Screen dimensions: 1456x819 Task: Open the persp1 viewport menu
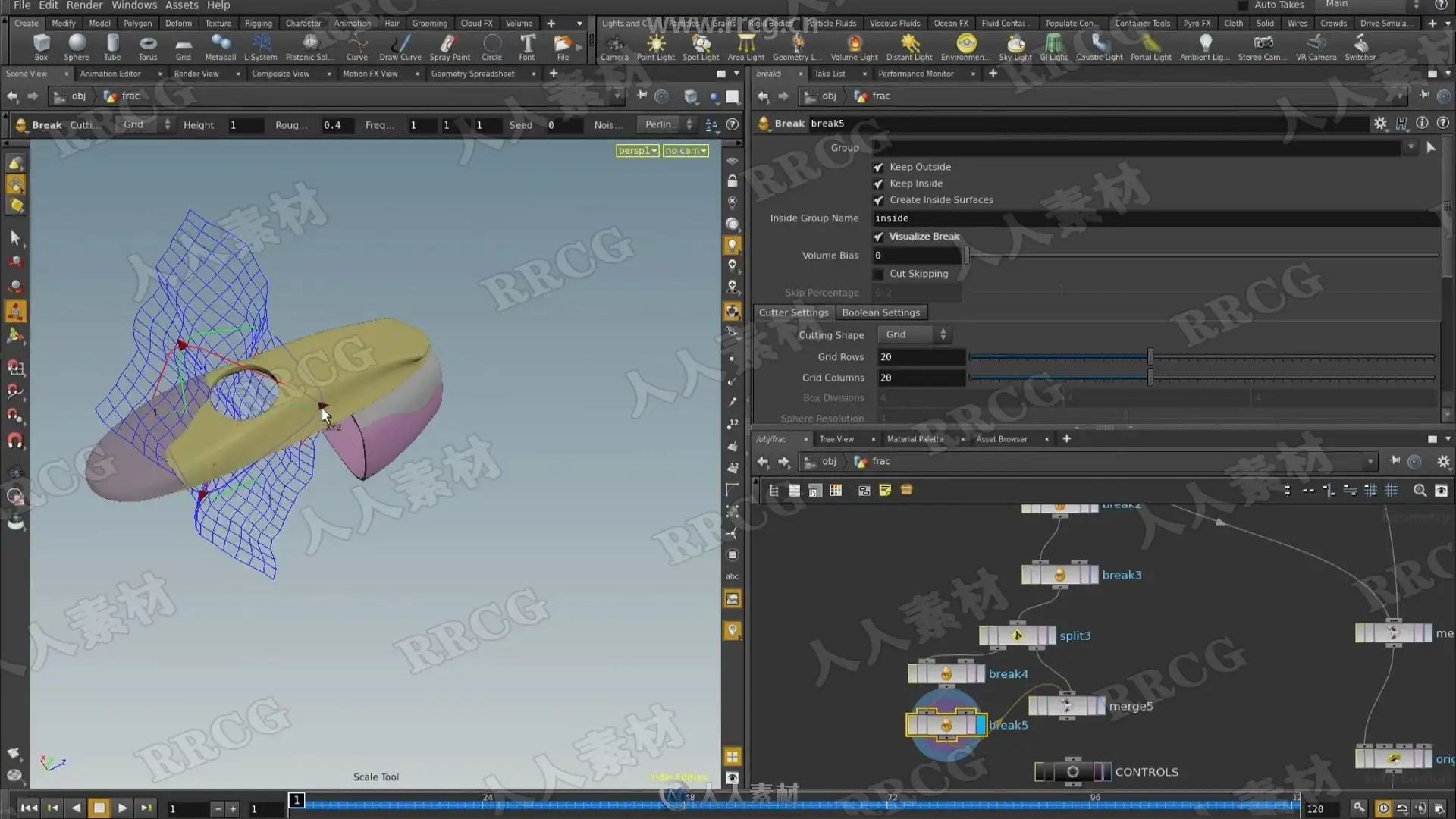click(637, 151)
